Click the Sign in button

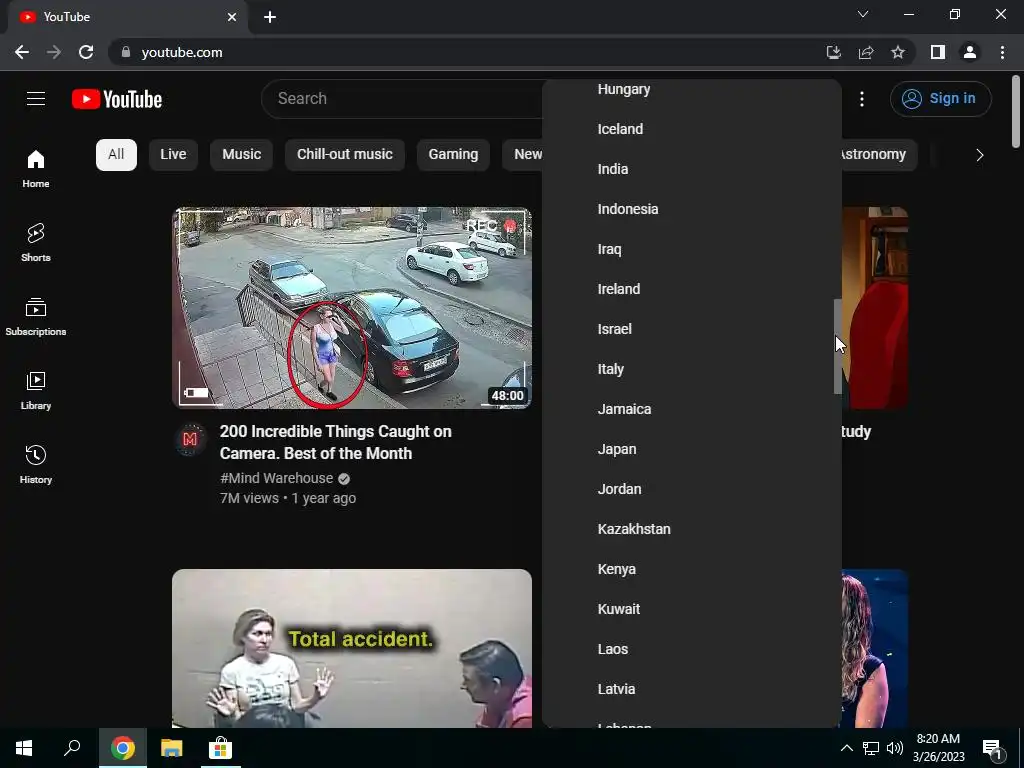pyautogui.click(x=940, y=99)
